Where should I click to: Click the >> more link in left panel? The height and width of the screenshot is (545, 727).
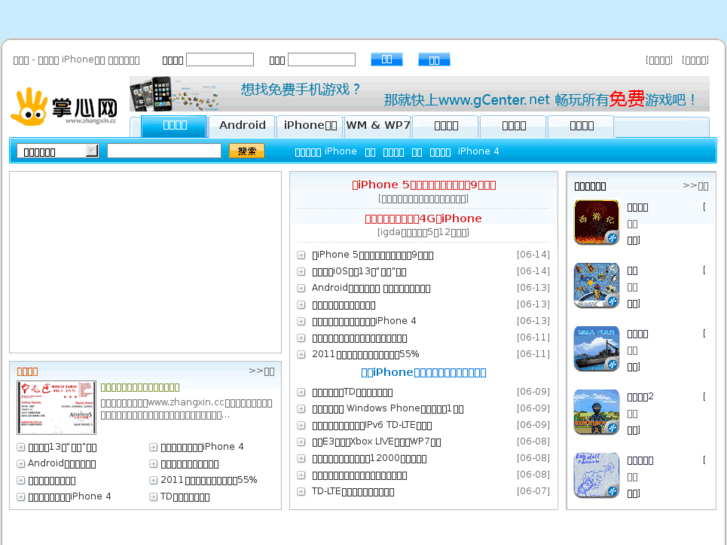tap(261, 371)
